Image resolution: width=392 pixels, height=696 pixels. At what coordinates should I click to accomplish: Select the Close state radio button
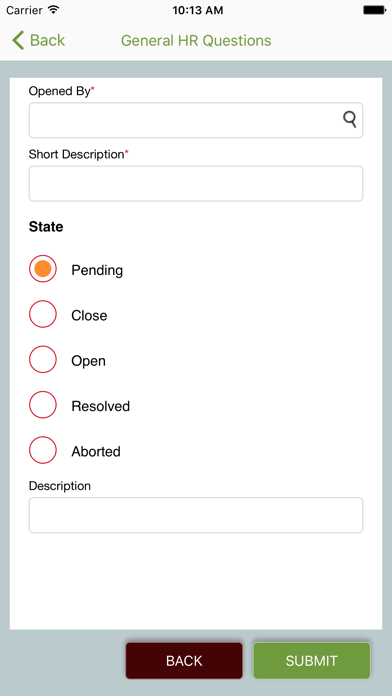(43, 314)
